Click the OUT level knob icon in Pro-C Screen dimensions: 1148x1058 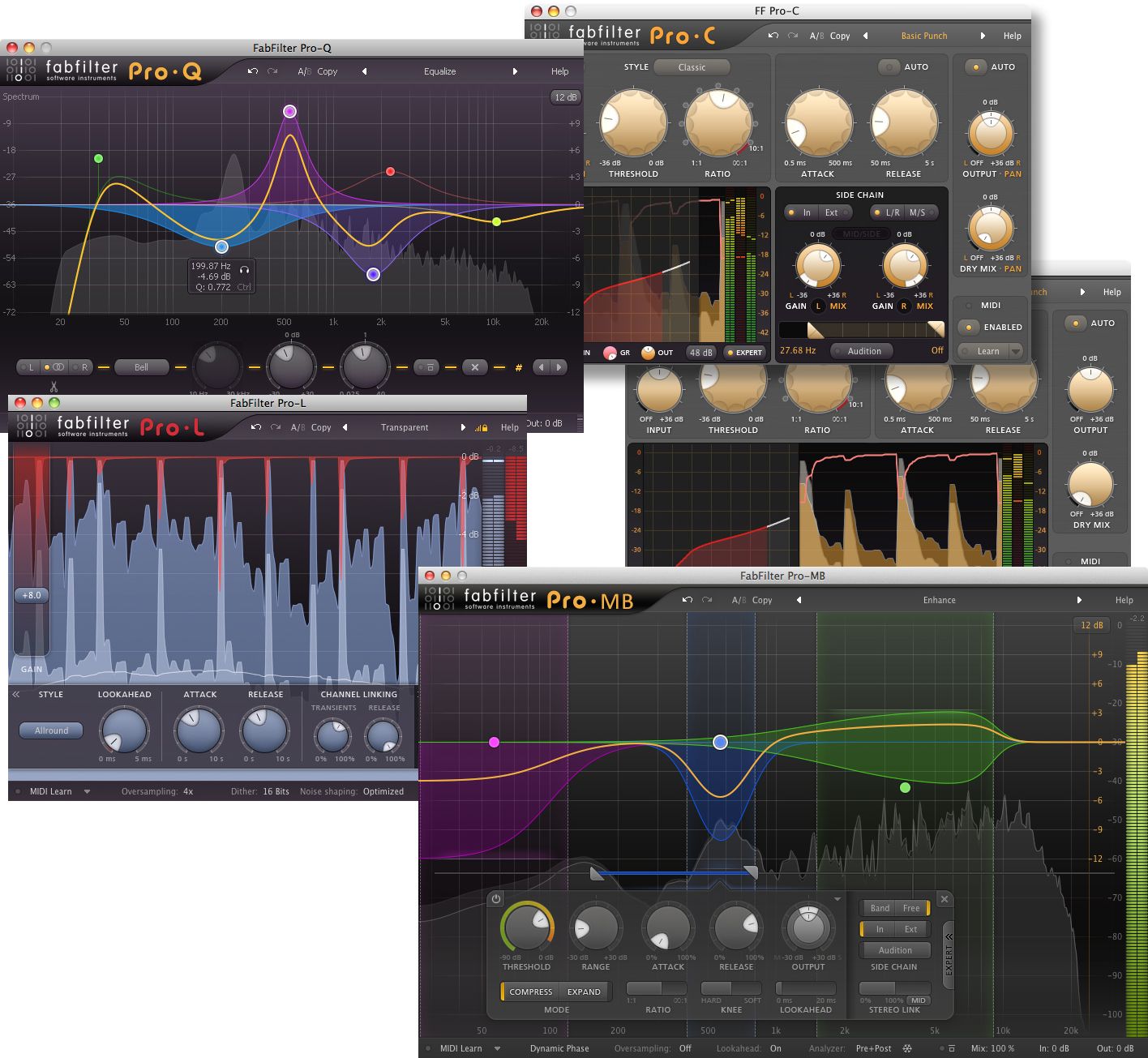coord(648,353)
